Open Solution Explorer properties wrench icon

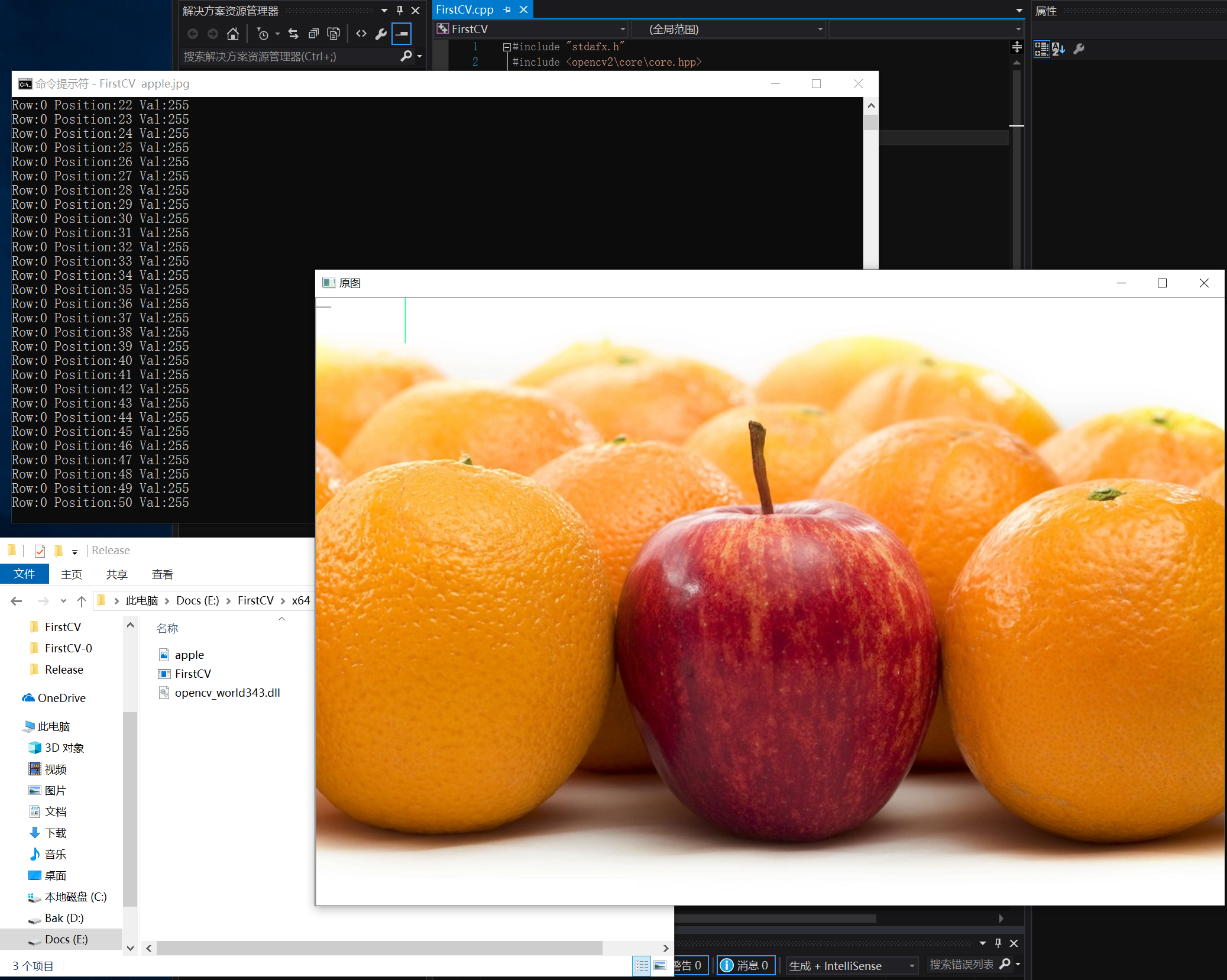tap(381, 34)
